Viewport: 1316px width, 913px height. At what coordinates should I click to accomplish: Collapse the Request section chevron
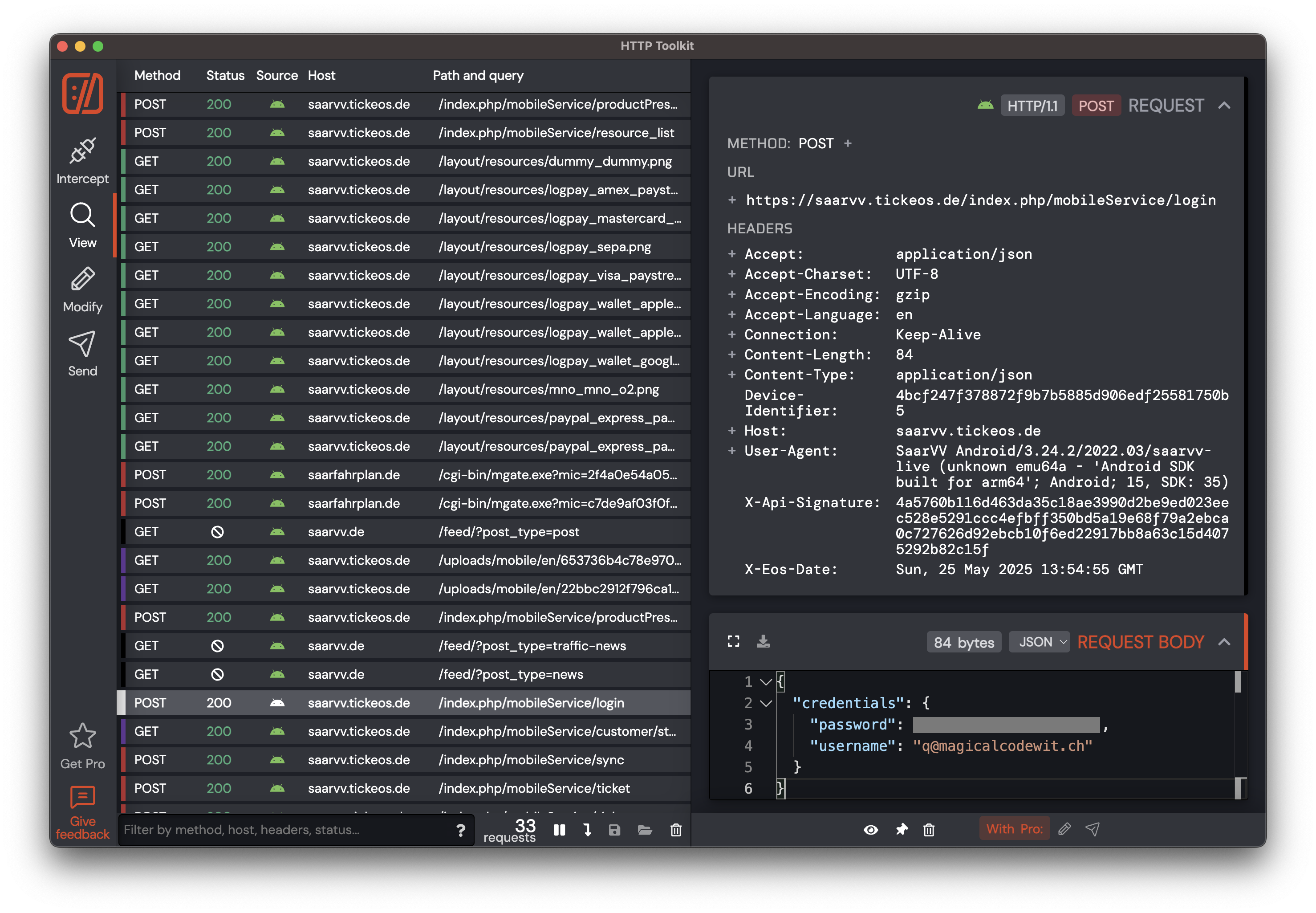point(1224,105)
